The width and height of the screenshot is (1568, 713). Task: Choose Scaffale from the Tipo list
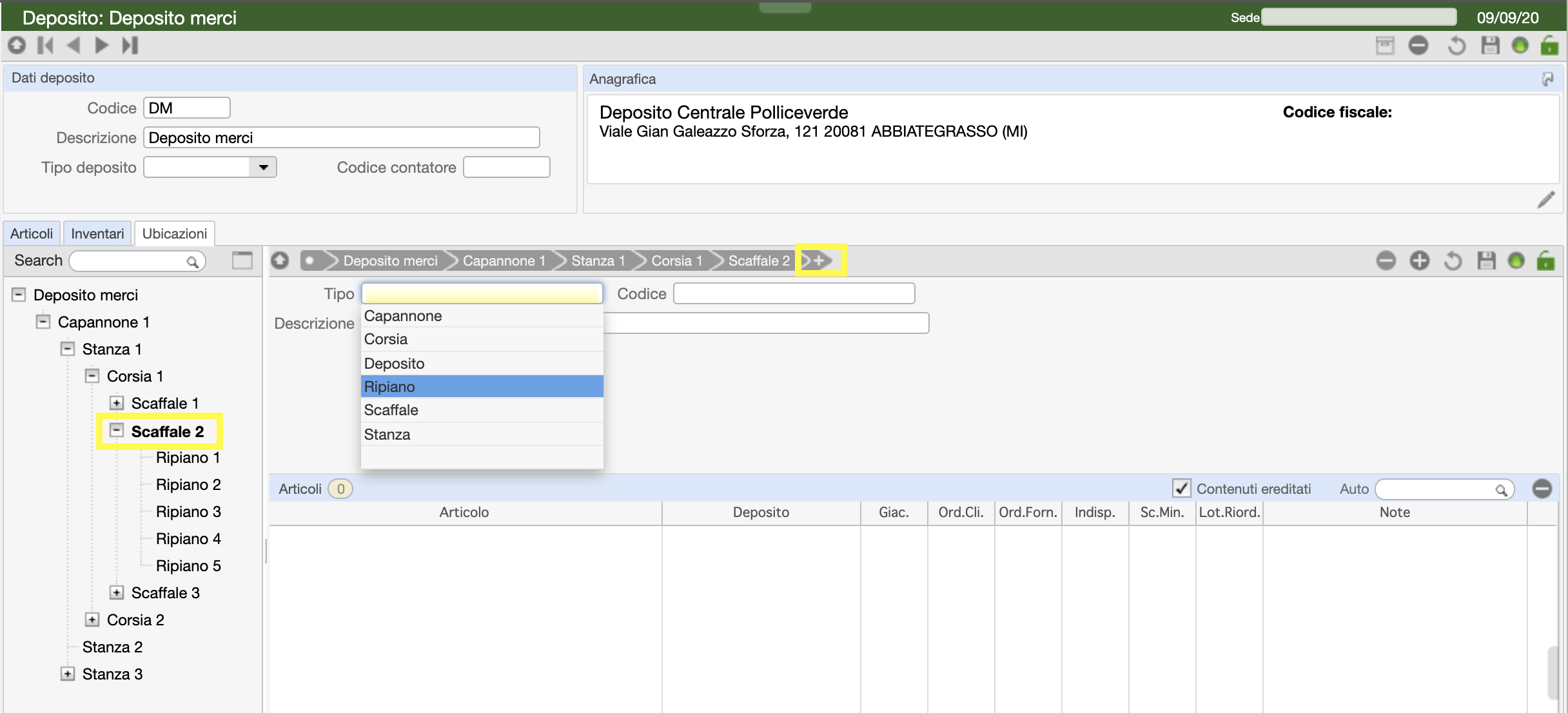pyautogui.click(x=482, y=410)
